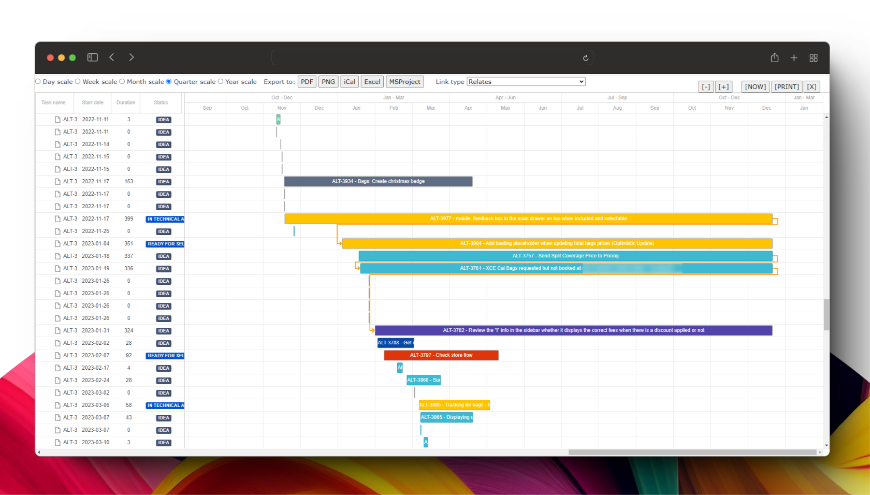Export the chart to PNG
Viewport: 870px width, 495px height.
(328, 82)
